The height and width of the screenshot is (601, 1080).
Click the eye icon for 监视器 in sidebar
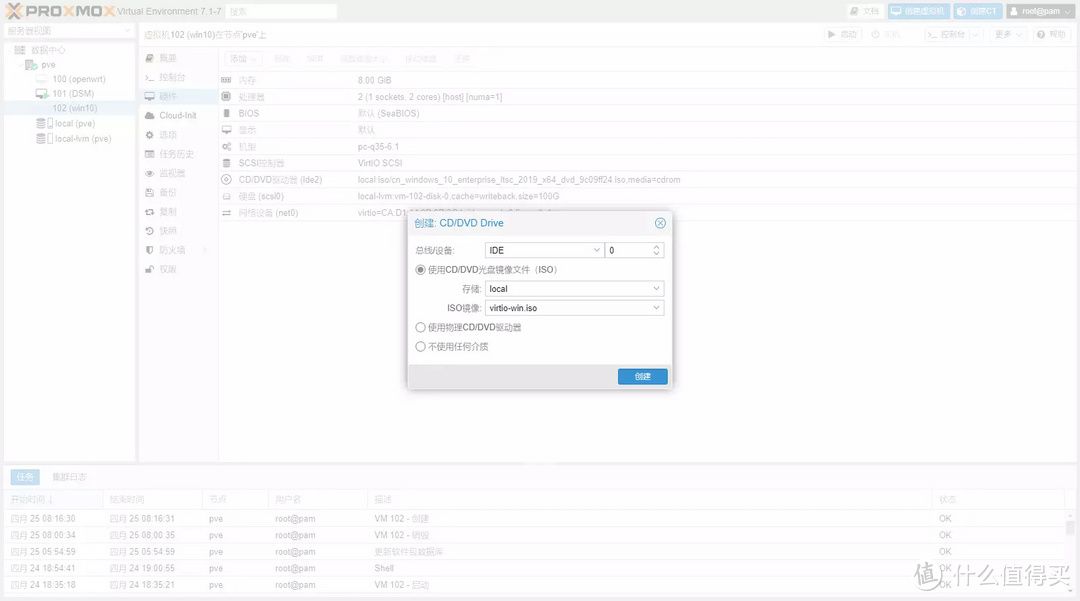149,173
